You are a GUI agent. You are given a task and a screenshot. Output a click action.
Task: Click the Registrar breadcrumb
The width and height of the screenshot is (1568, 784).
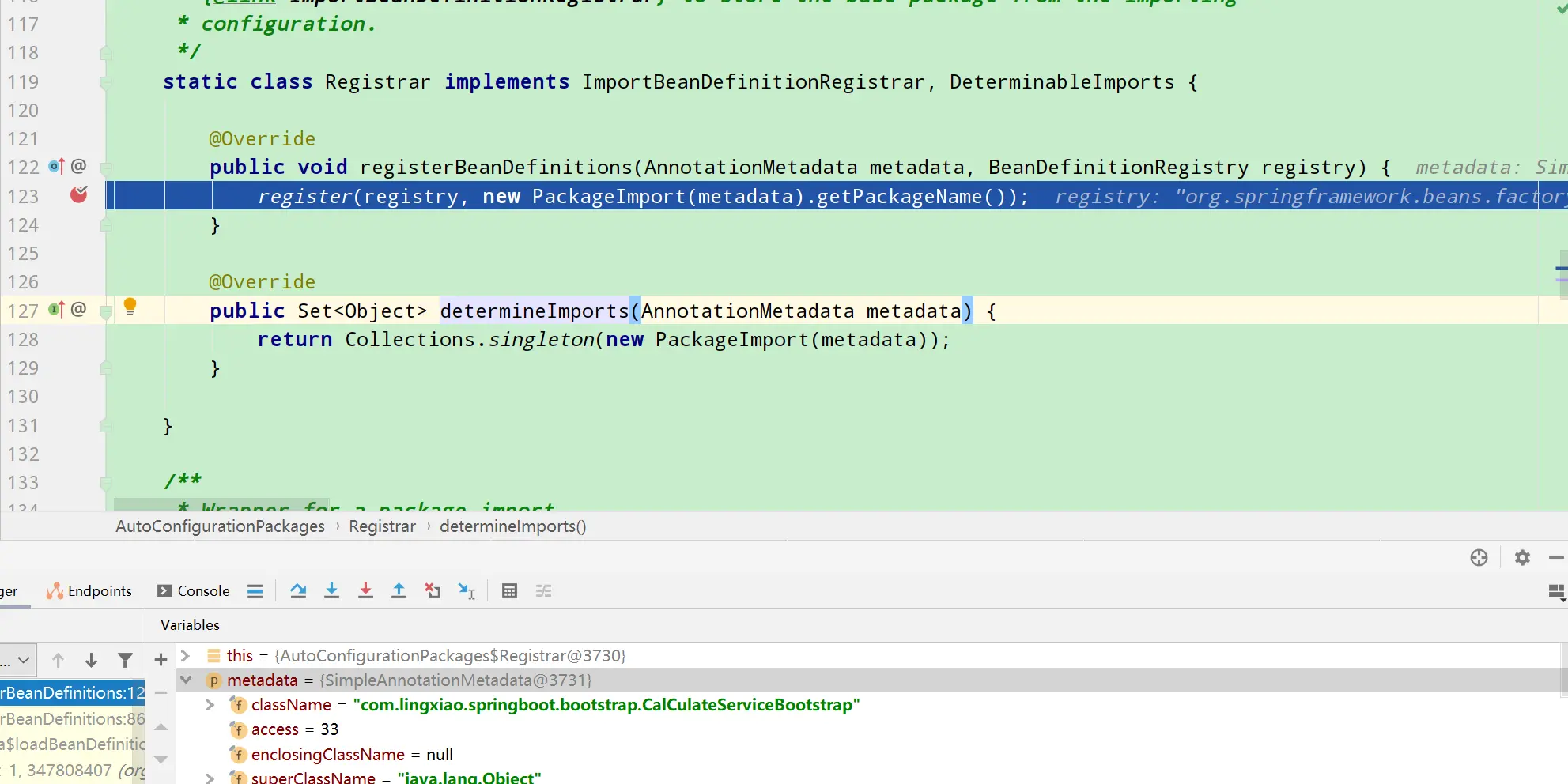click(382, 526)
